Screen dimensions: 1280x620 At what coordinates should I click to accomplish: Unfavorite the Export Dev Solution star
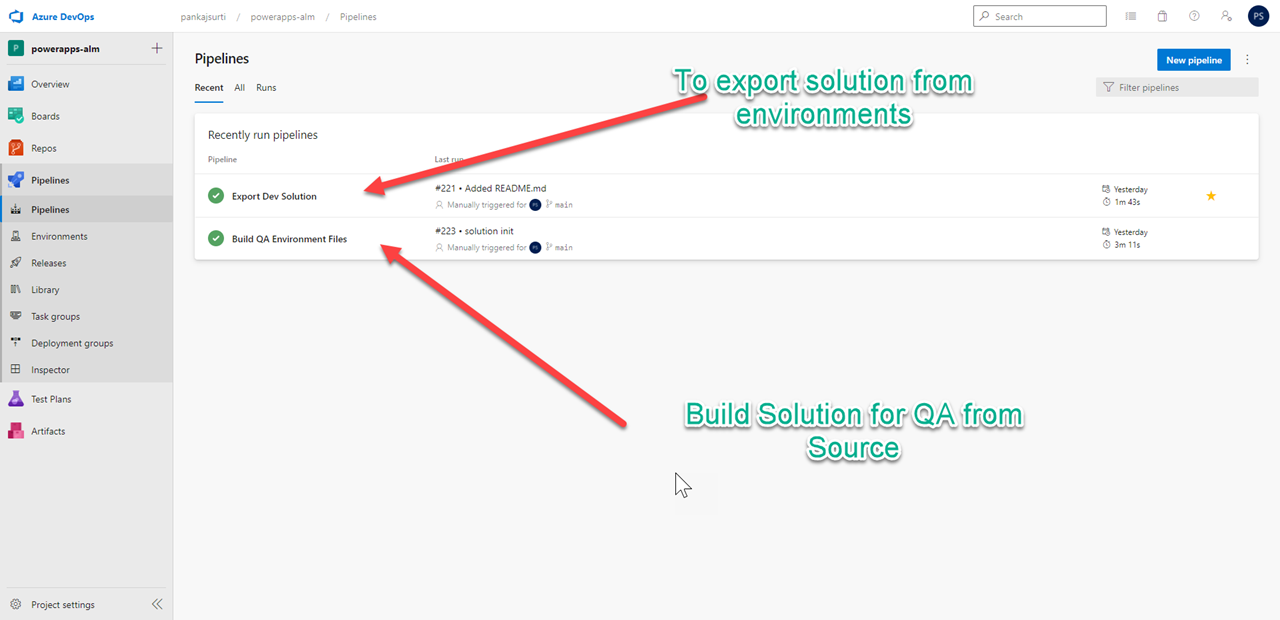[1211, 196]
